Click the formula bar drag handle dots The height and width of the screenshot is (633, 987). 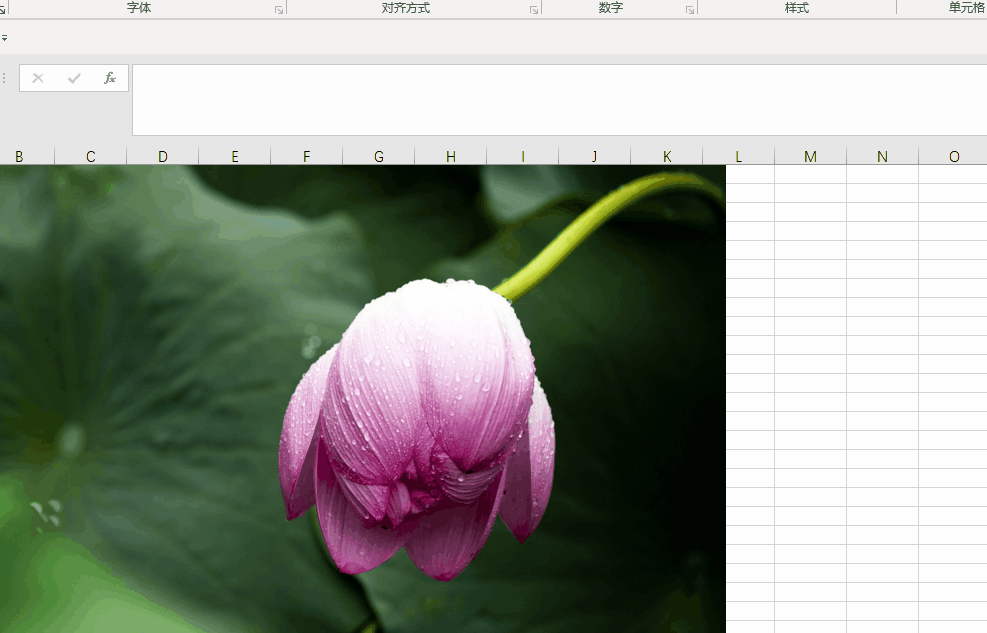pos(4,78)
